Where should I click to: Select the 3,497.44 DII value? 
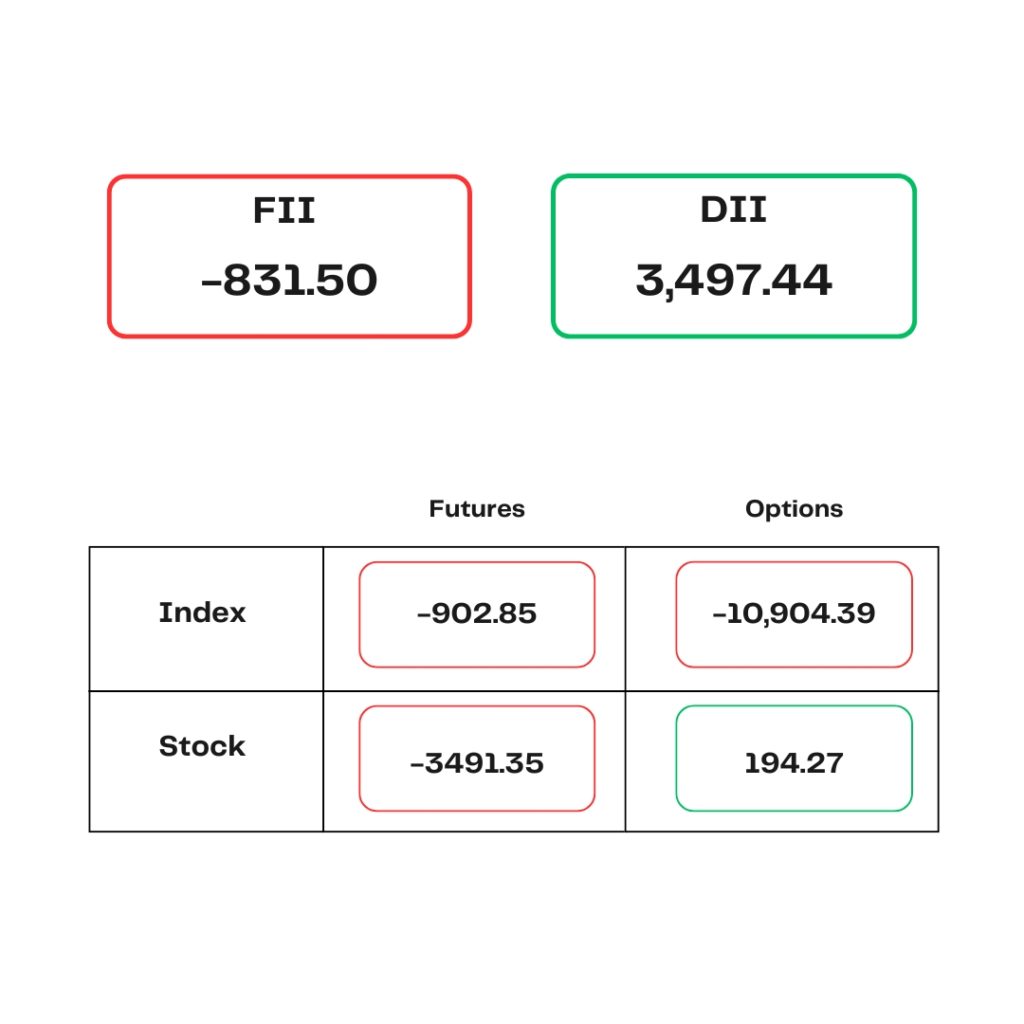733,281
